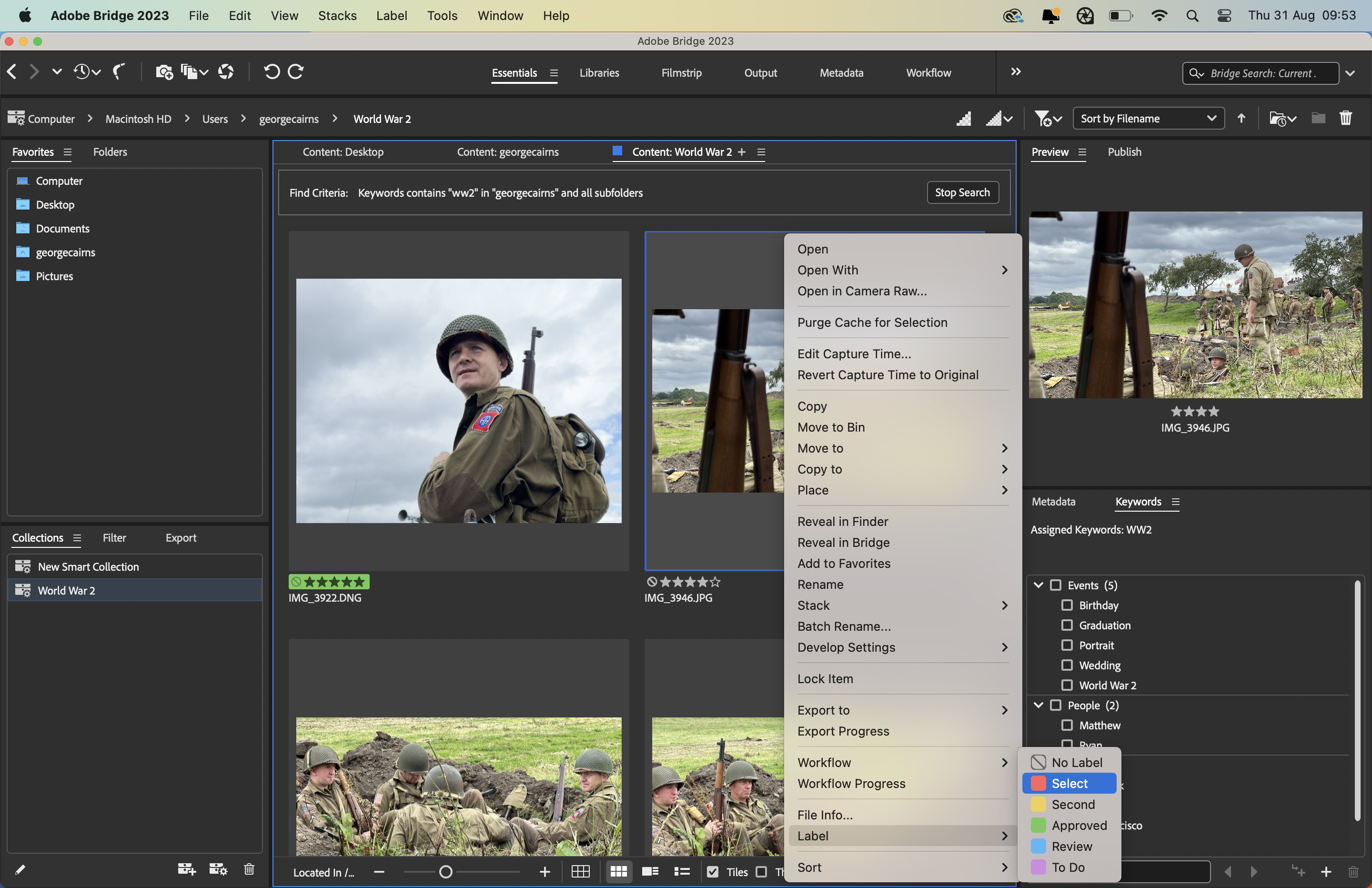
Task: Open the recent files history icon
Action: (87, 71)
